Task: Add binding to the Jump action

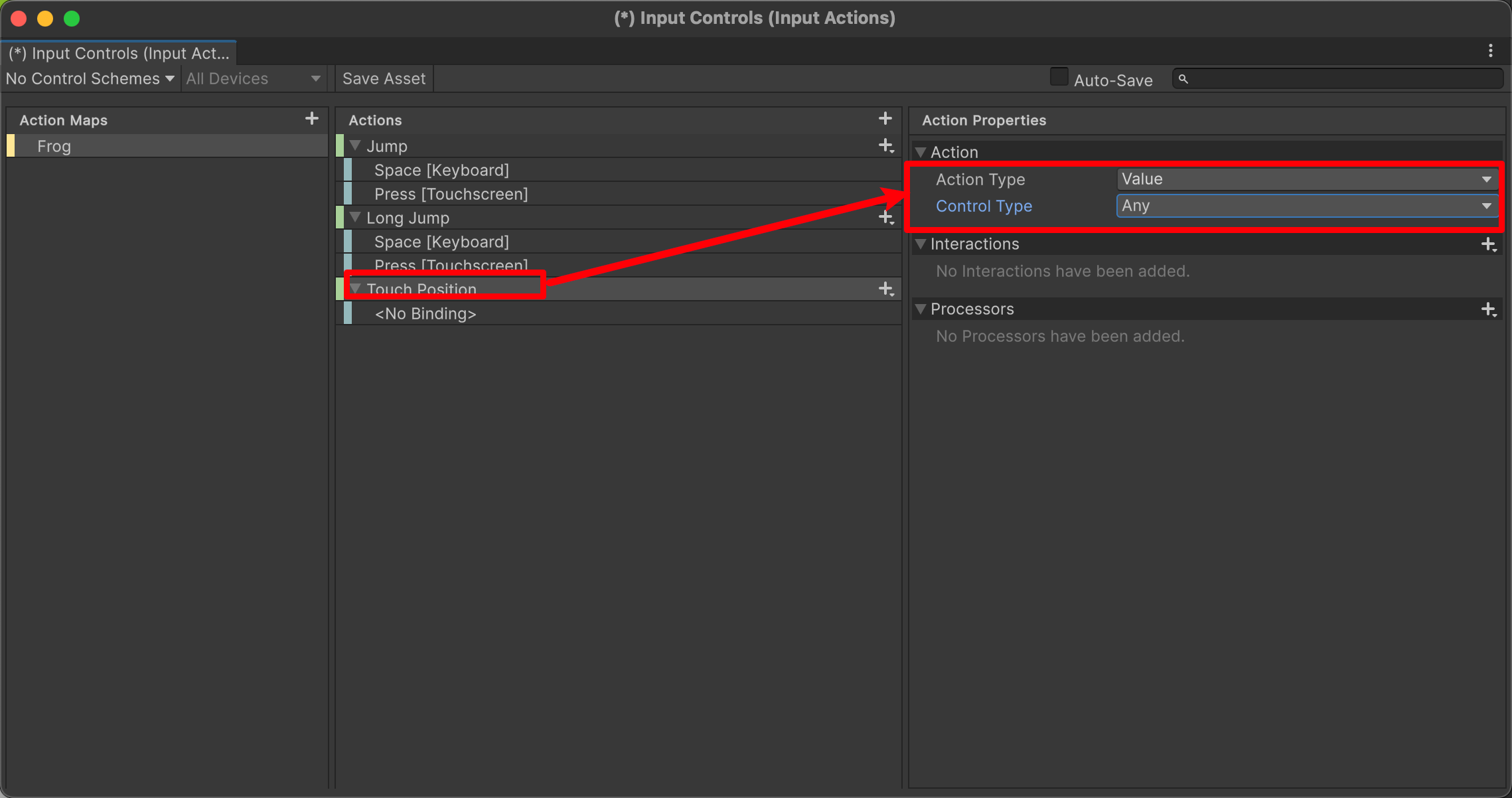Action: pos(886,146)
